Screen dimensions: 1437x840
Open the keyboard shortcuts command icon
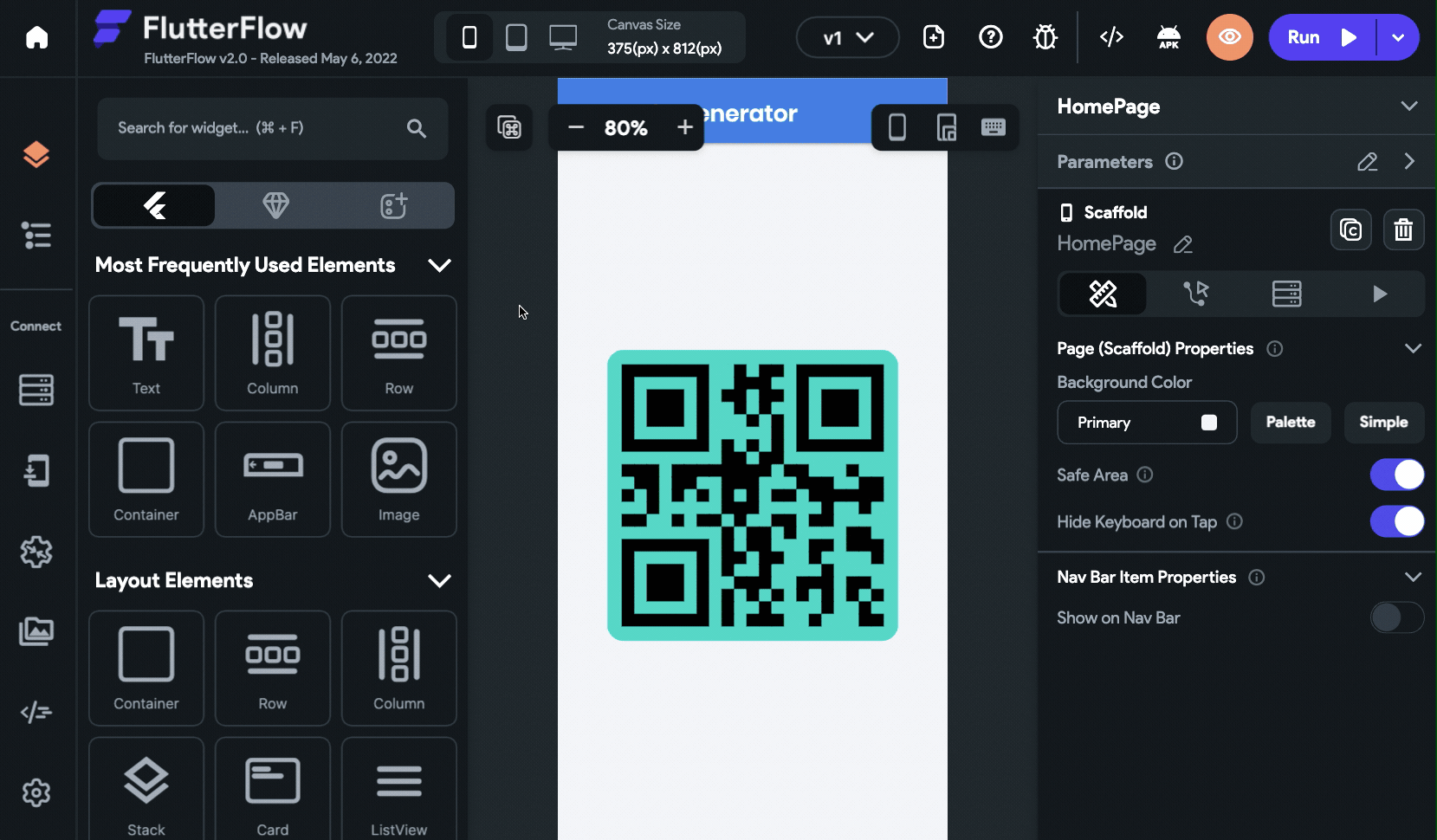pos(509,127)
